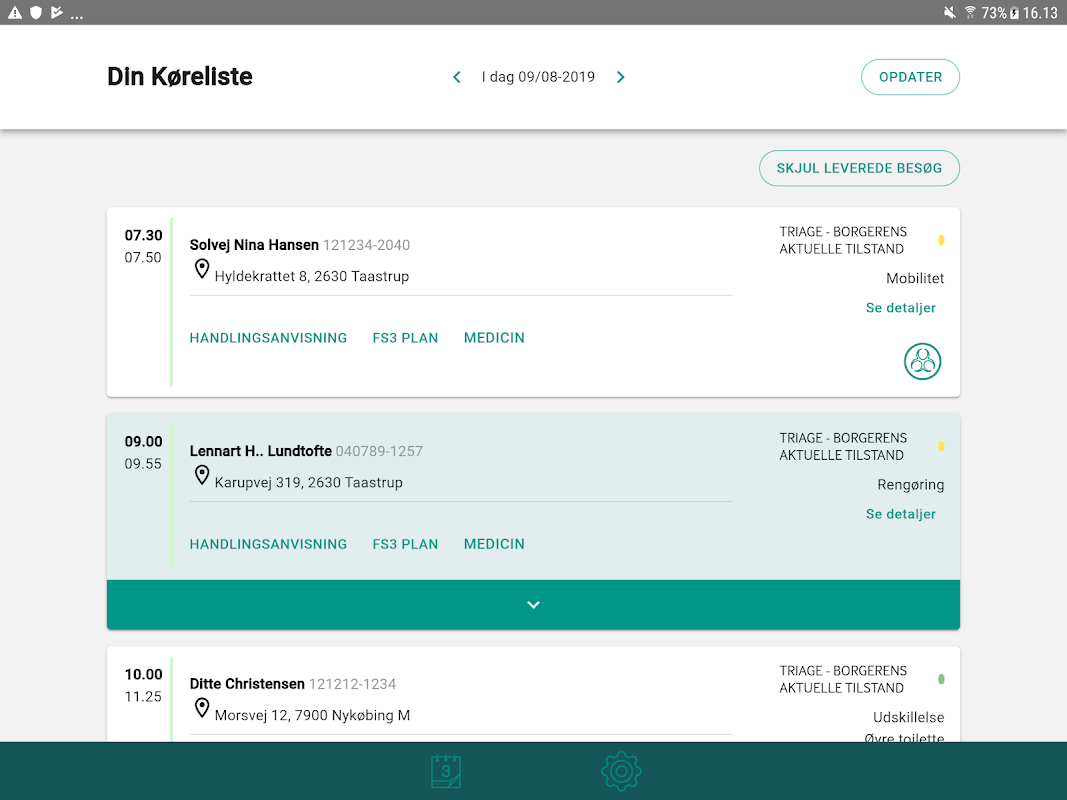Click CPR number 121212-1234

click(x=352, y=684)
